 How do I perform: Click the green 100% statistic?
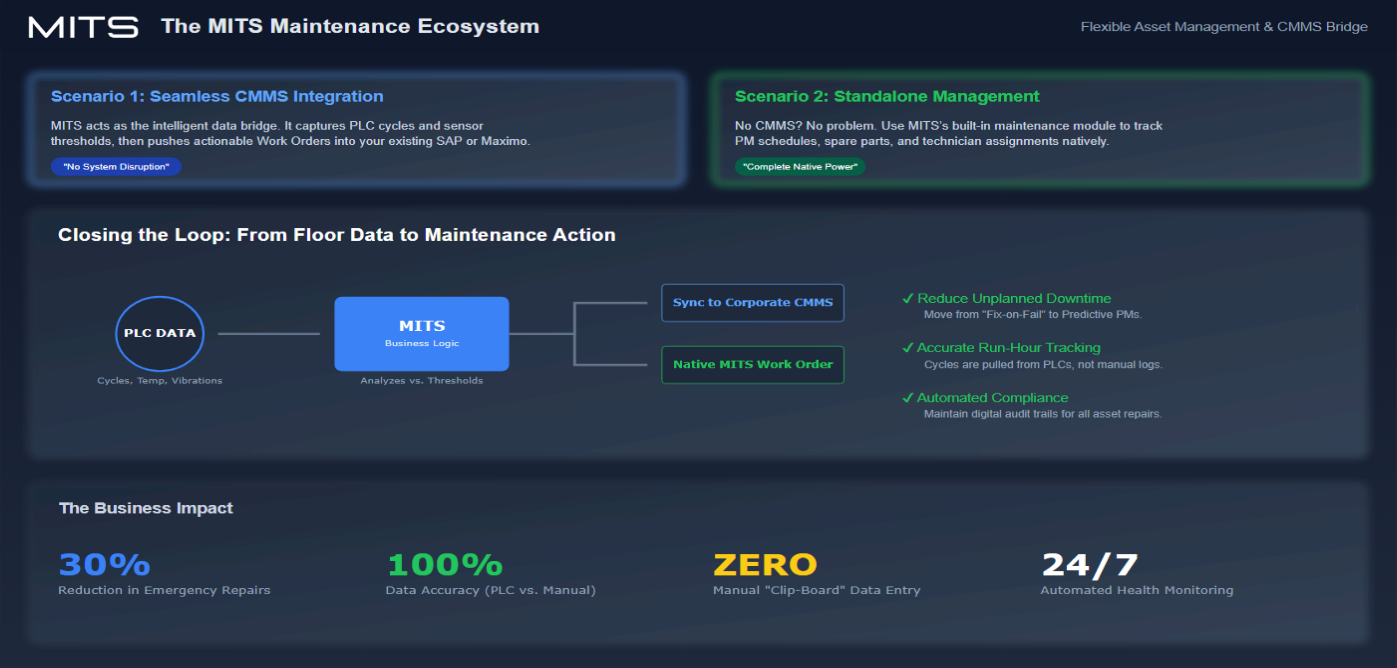(x=444, y=565)
